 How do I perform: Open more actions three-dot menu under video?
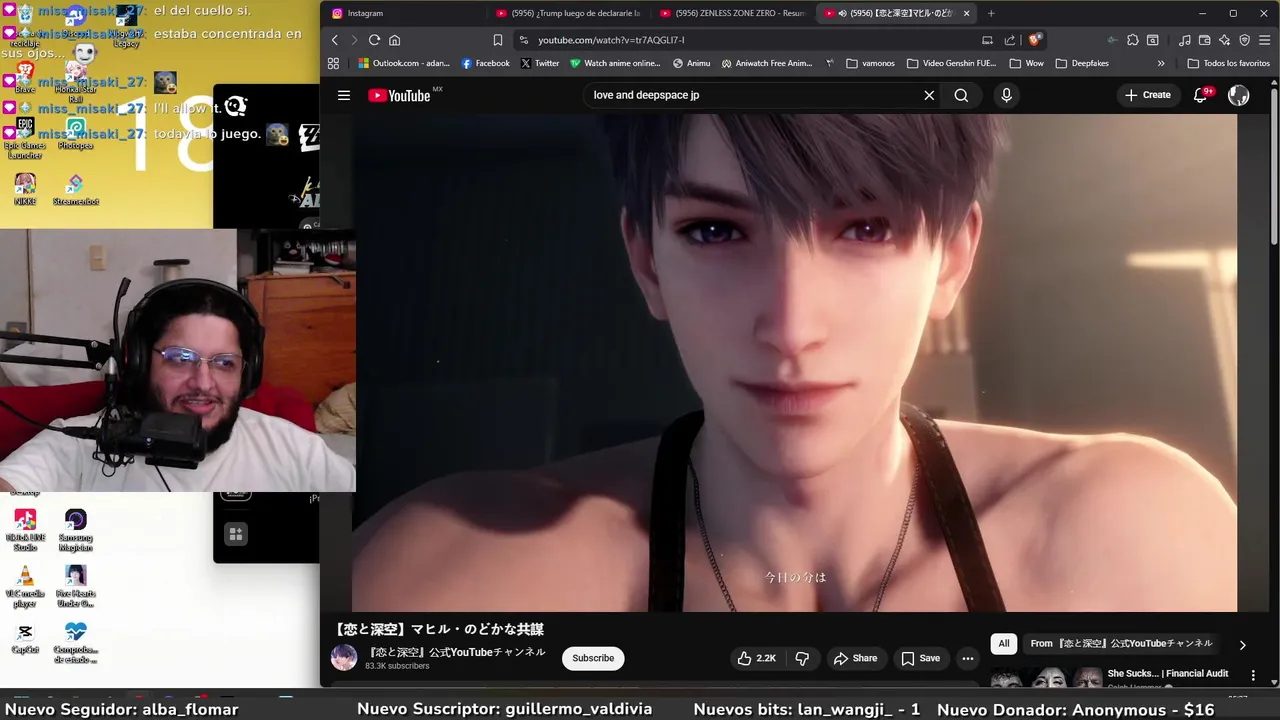pos(967,658)
